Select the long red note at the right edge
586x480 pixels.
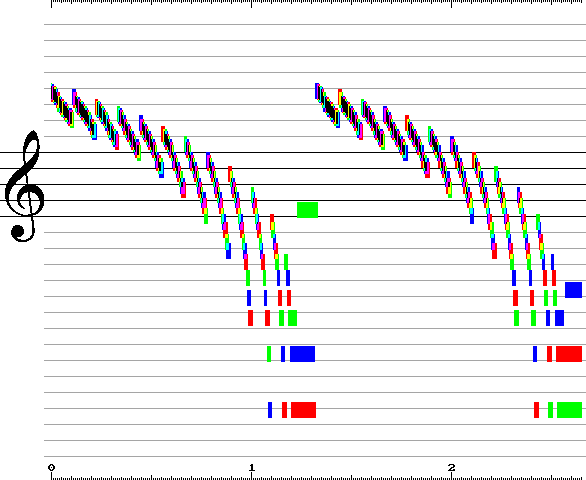(569, 354)
